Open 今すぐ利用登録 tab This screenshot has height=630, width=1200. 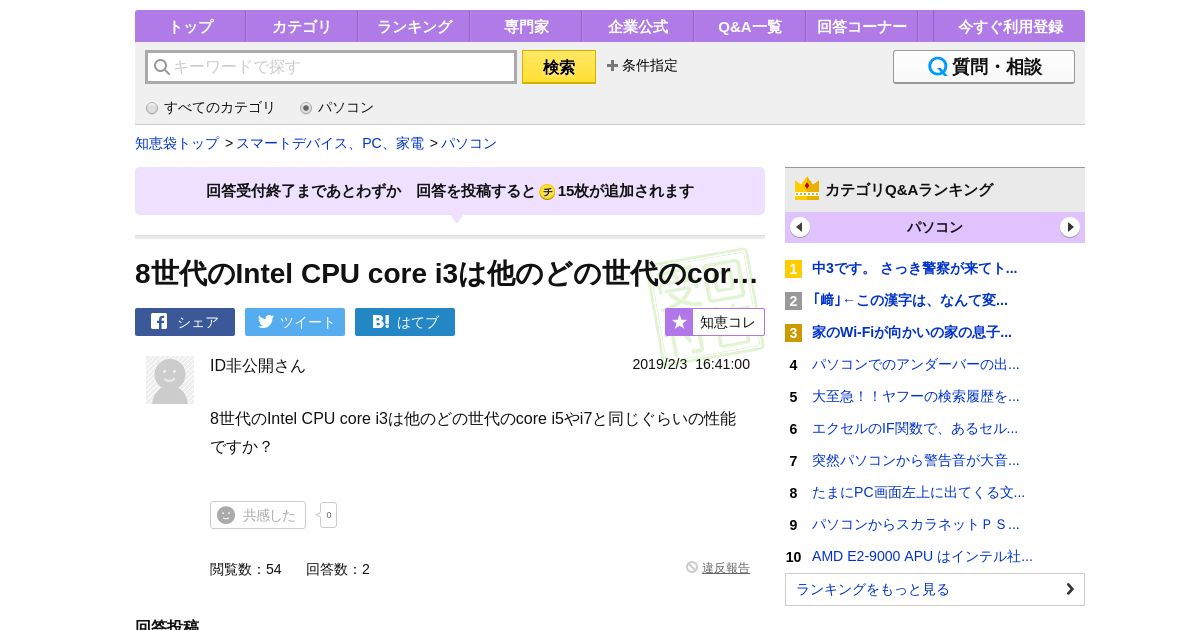pos(1010,26)
